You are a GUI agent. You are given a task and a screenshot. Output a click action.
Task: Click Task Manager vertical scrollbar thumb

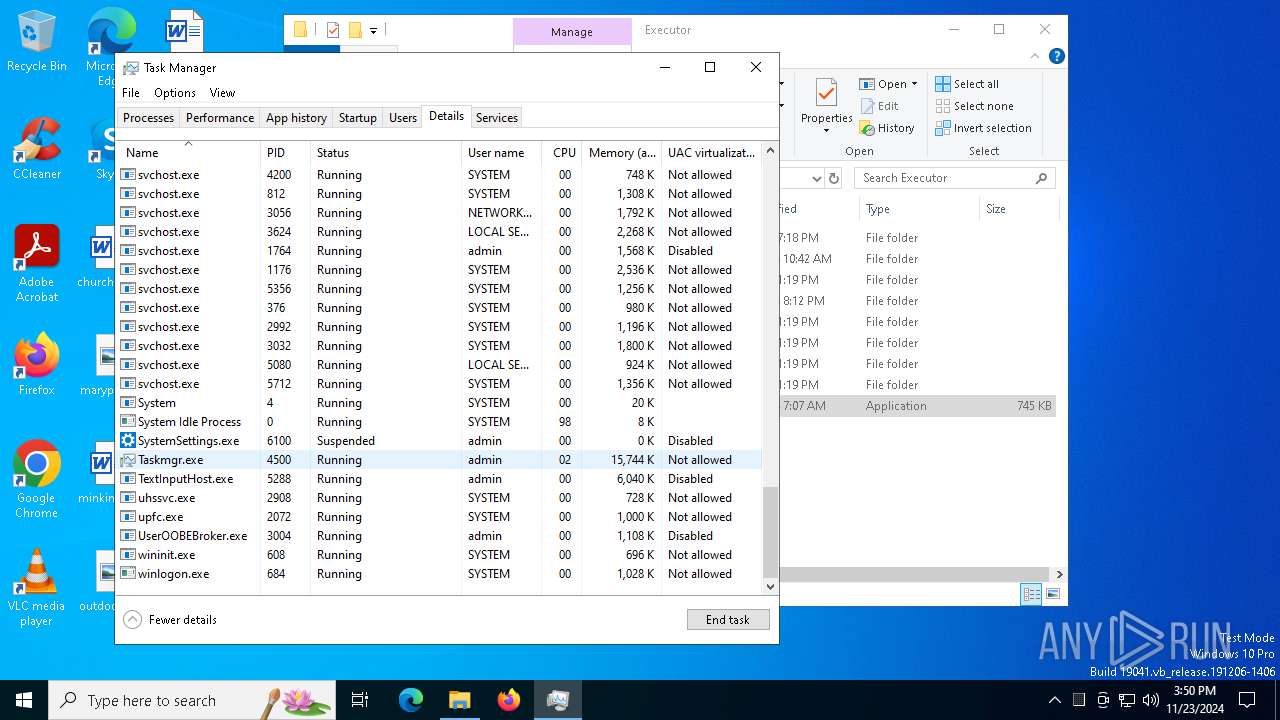click(x=770, y=530)
